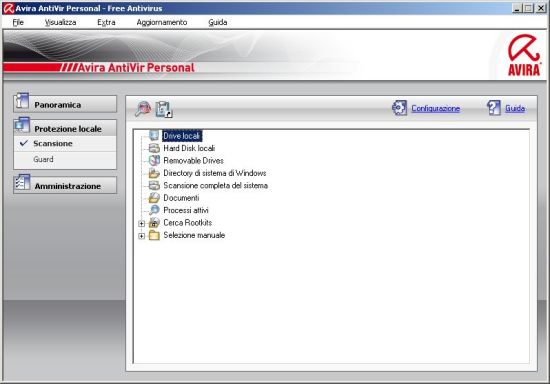550x384 pixels.
Task: Open the Guida help link
Action: tap(515, 108)
